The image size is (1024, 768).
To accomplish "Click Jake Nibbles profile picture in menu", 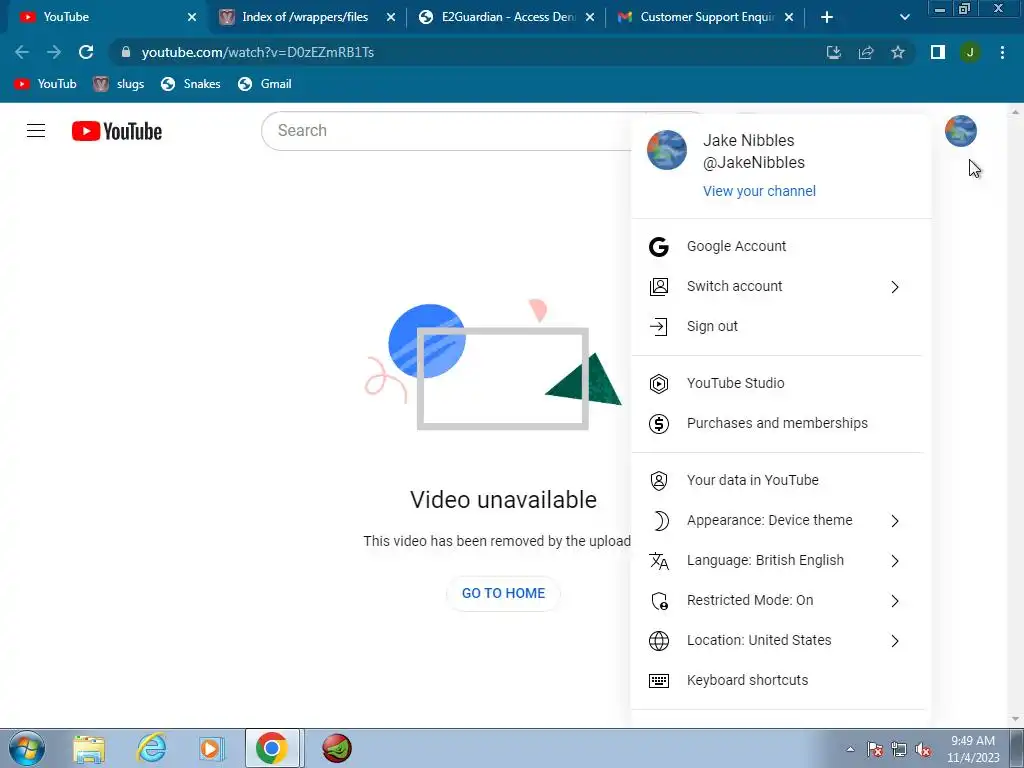I will [667, 150].
